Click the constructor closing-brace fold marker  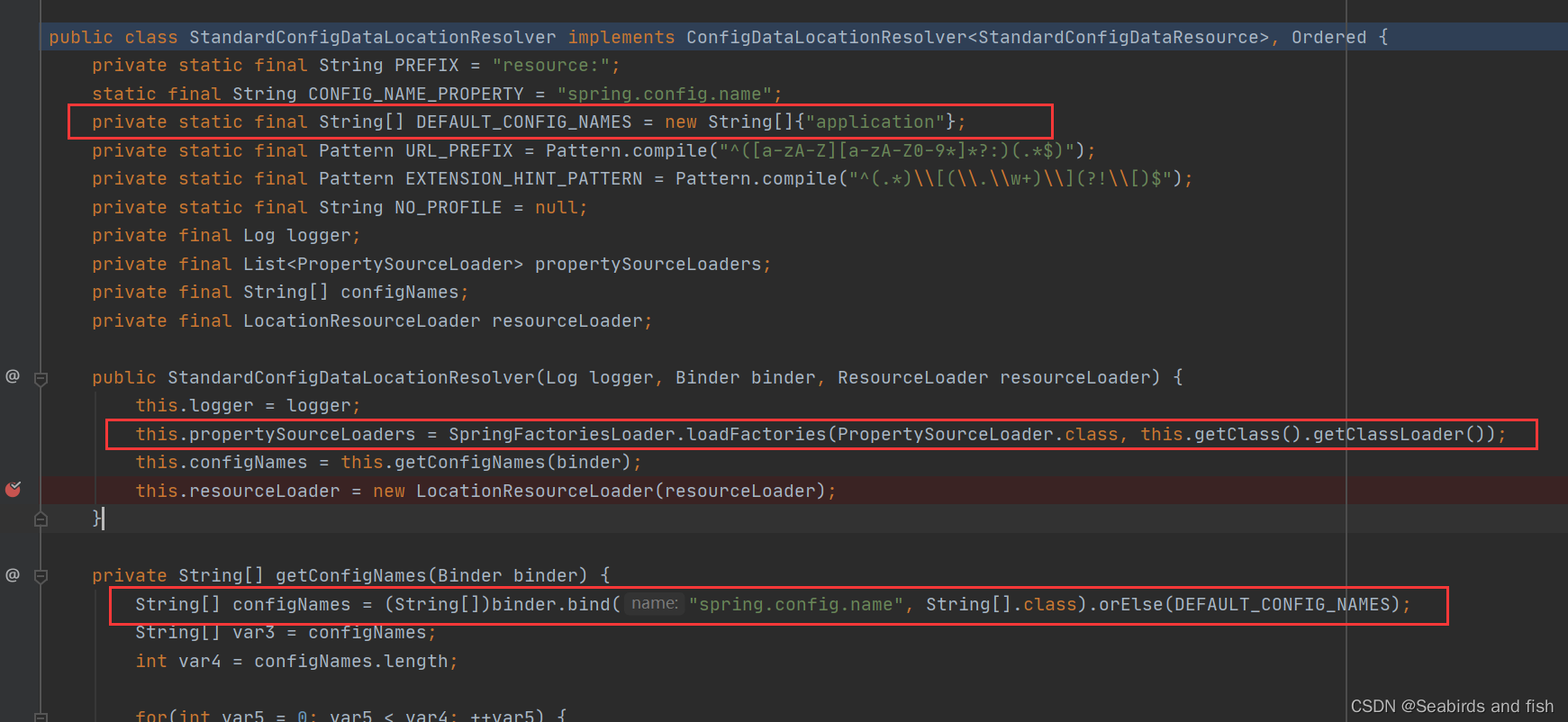(x=41, y=519)
